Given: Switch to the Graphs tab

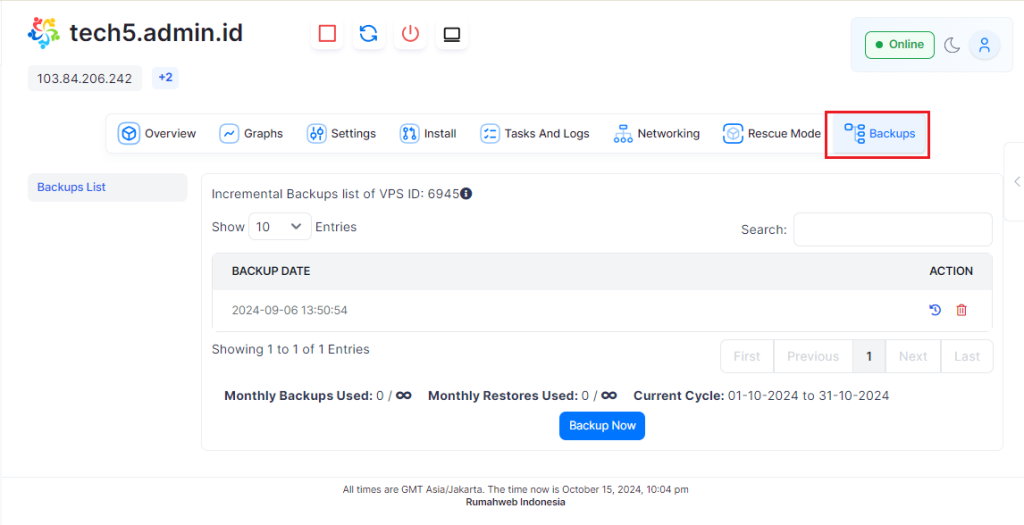Looking at the screenshot, I should click(x=251, y=134).
